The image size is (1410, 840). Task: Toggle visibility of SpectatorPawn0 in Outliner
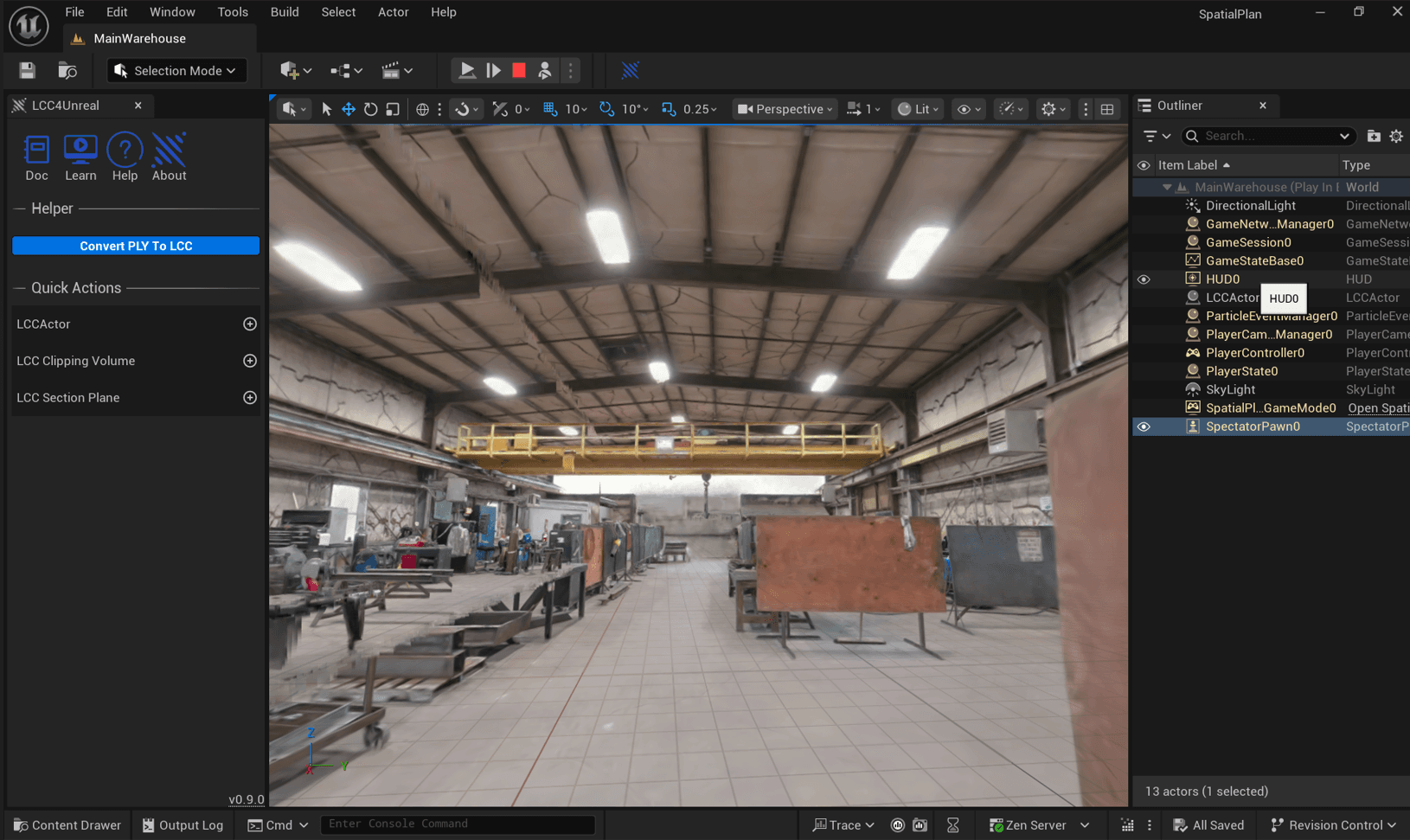pyautogui.click(x=1144, y=426)
